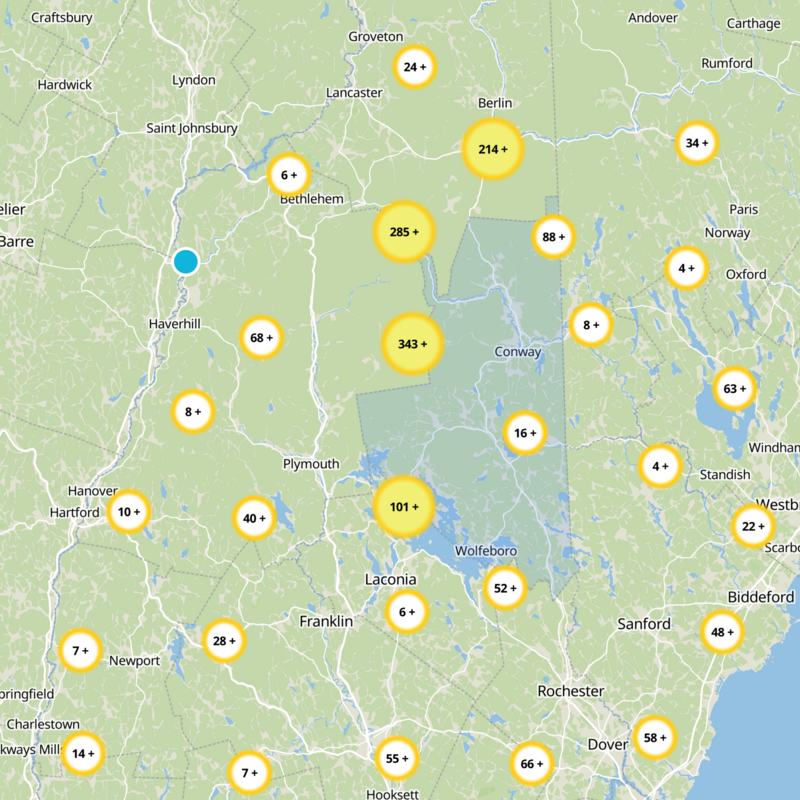Image resolution: width=800 pixels, height=800 pixels.
Task: Select the 8+ cluster east of Conway
Action: click(x=591, y=325)
